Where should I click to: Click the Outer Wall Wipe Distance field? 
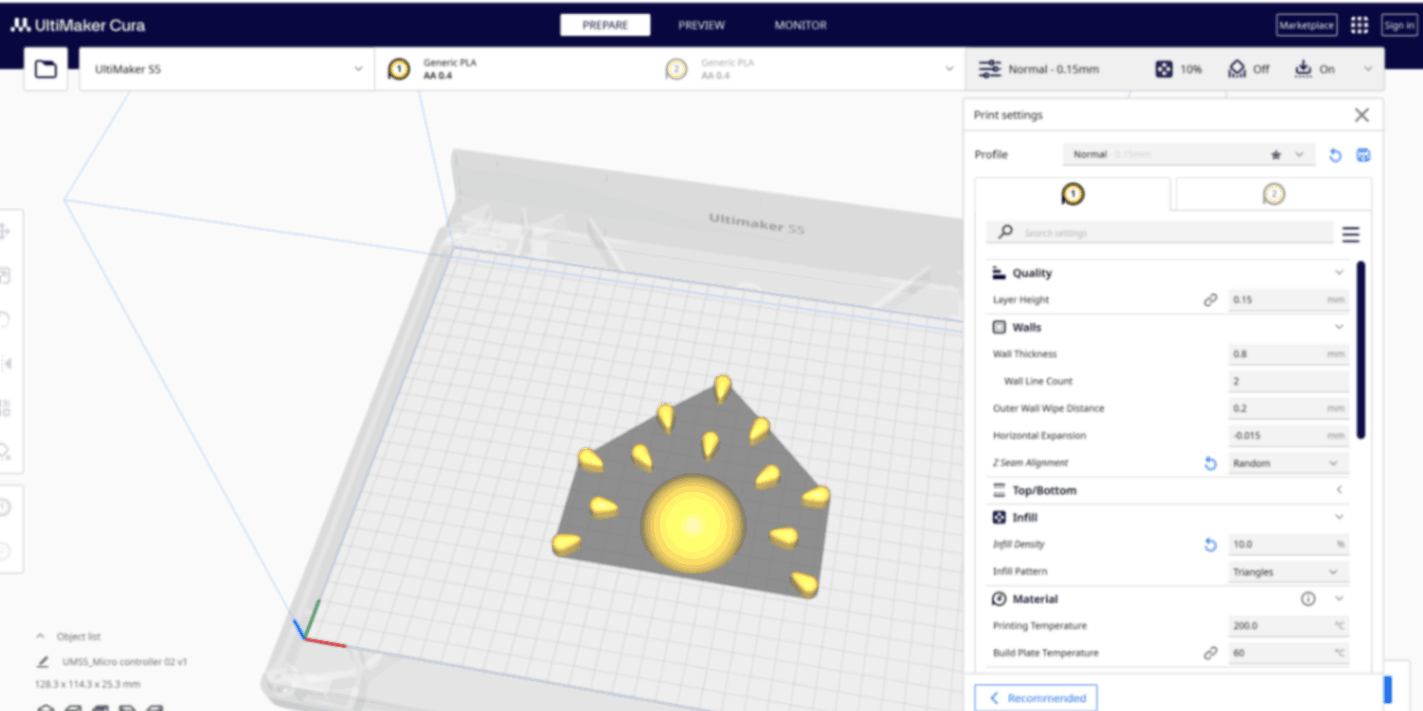coord(1288,409)
